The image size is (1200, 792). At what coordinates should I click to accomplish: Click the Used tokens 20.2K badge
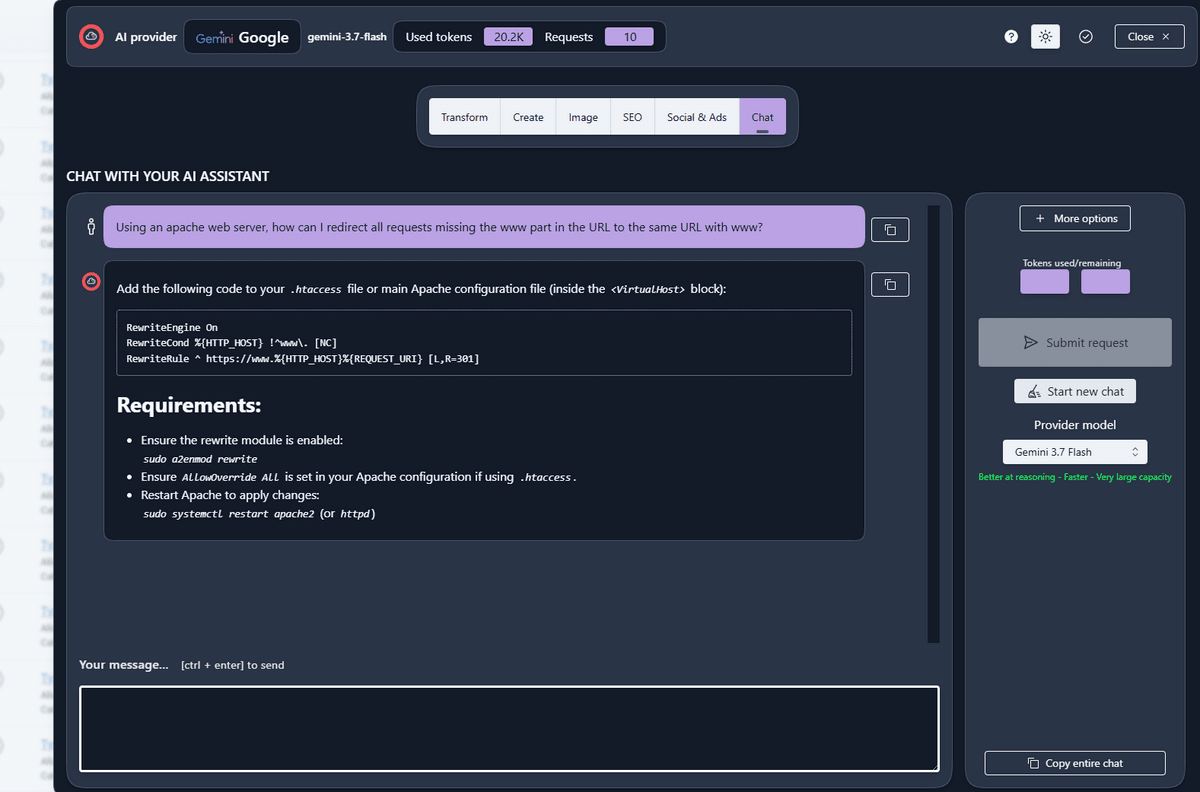[509, 37]
